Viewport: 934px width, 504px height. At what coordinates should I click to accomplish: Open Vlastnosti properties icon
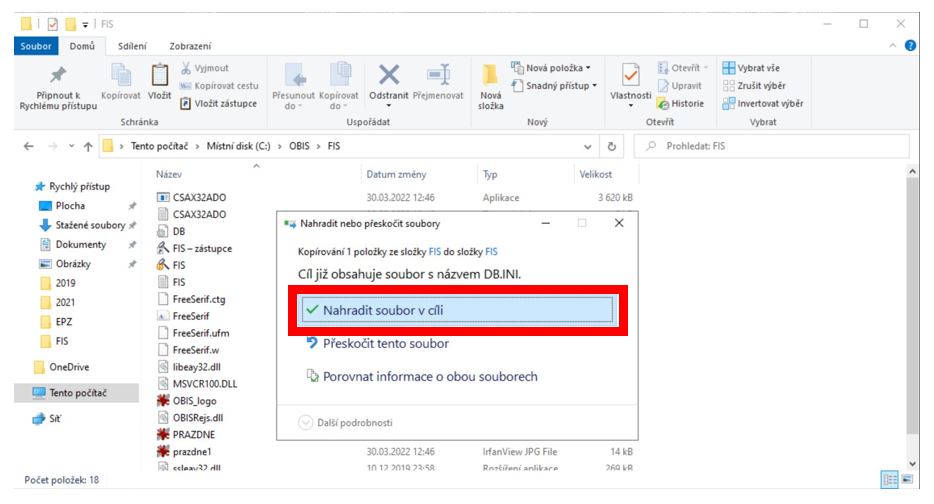(631, 76)
